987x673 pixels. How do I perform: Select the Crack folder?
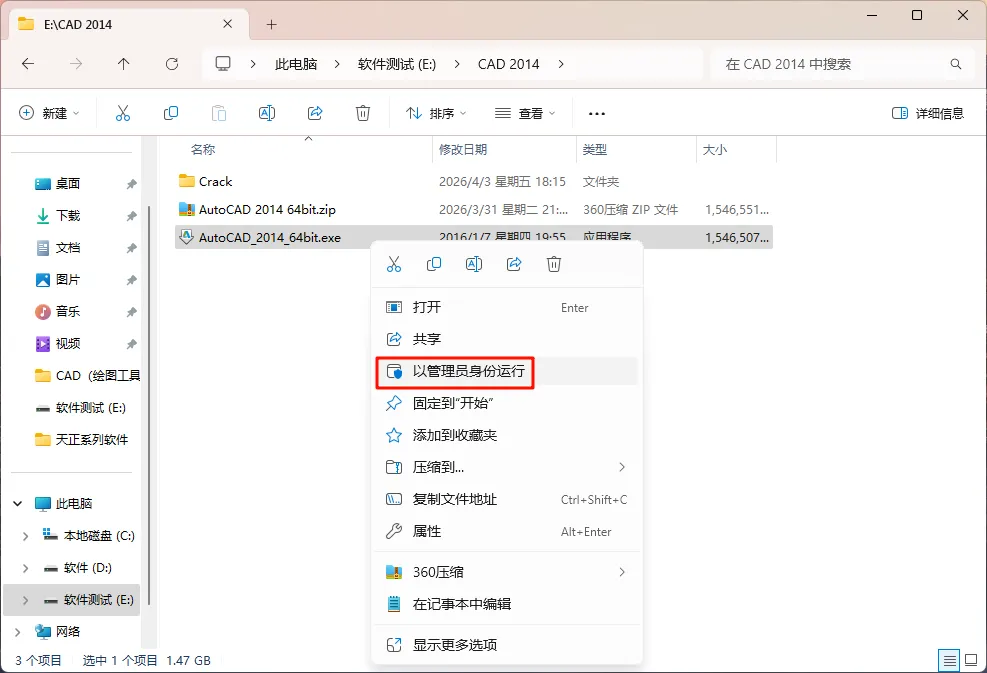(x=473, y=182)
